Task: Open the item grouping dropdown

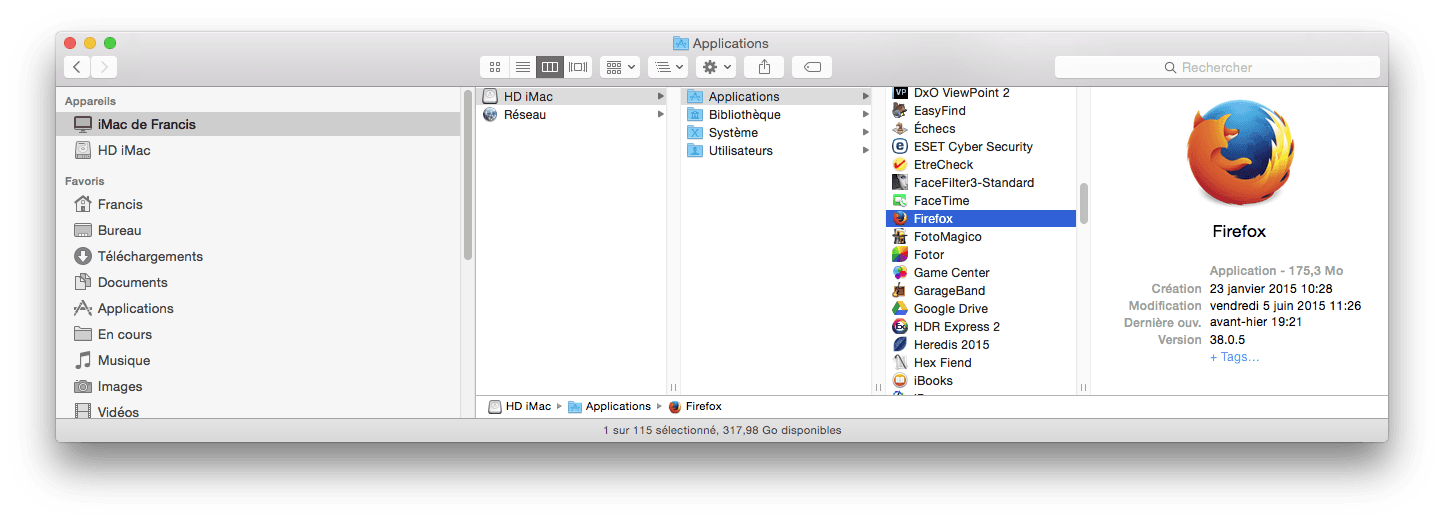Action: pos(620,67)
